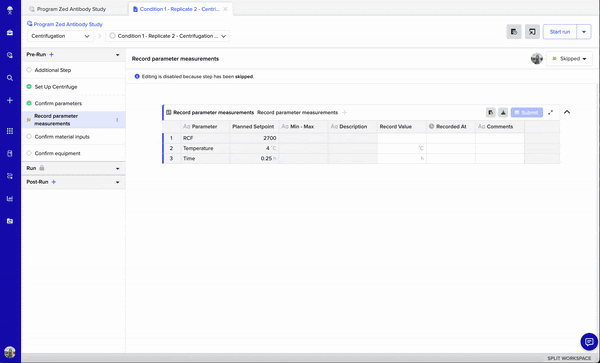Viewport: 600px width, 363px height.
Task: Click the Comments column header
Action: pos(500,127)
